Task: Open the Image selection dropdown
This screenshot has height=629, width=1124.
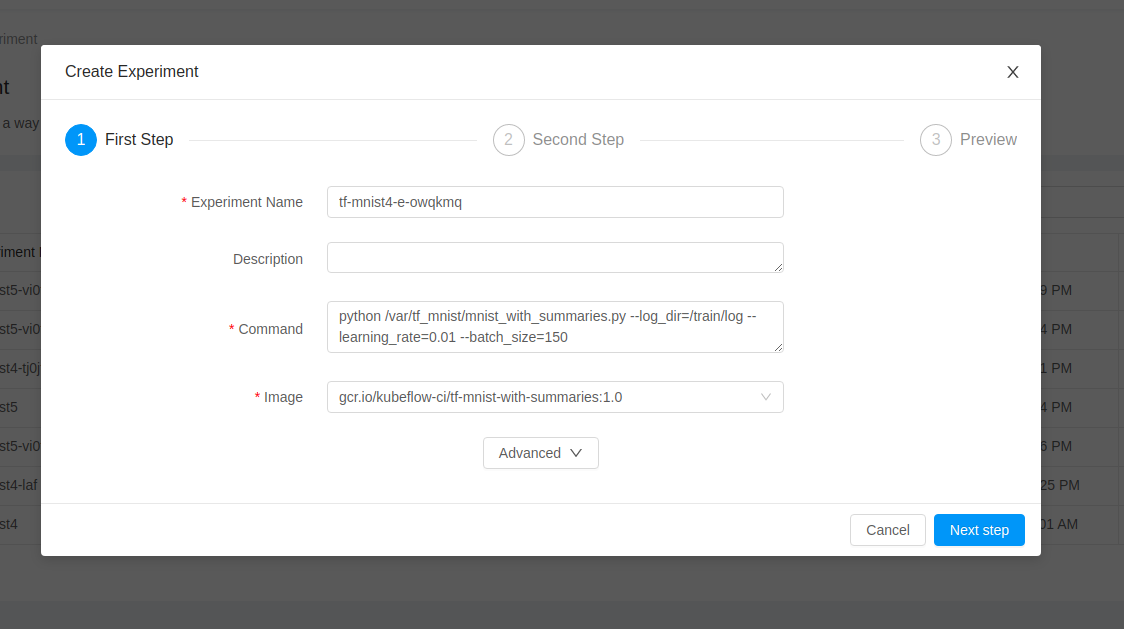Action: (x=555, y=397)
